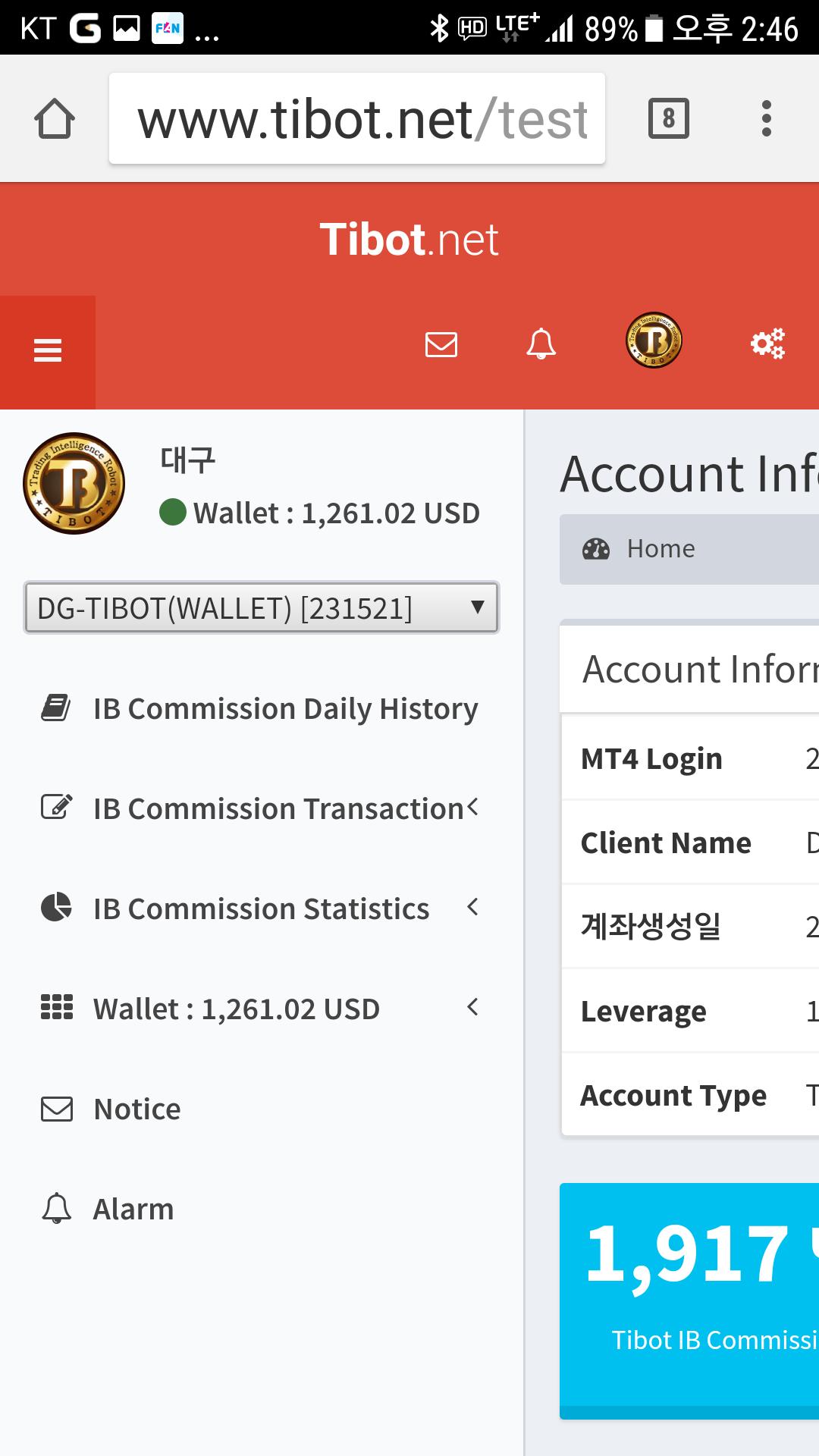Tap the gallery notification icon in status bar

tap(127, 29)
